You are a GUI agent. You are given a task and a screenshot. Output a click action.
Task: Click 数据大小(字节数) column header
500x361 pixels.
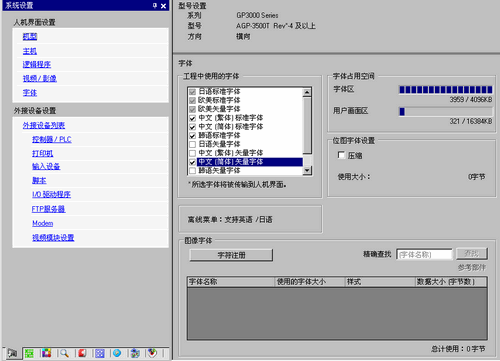click(x=451, y=282)
